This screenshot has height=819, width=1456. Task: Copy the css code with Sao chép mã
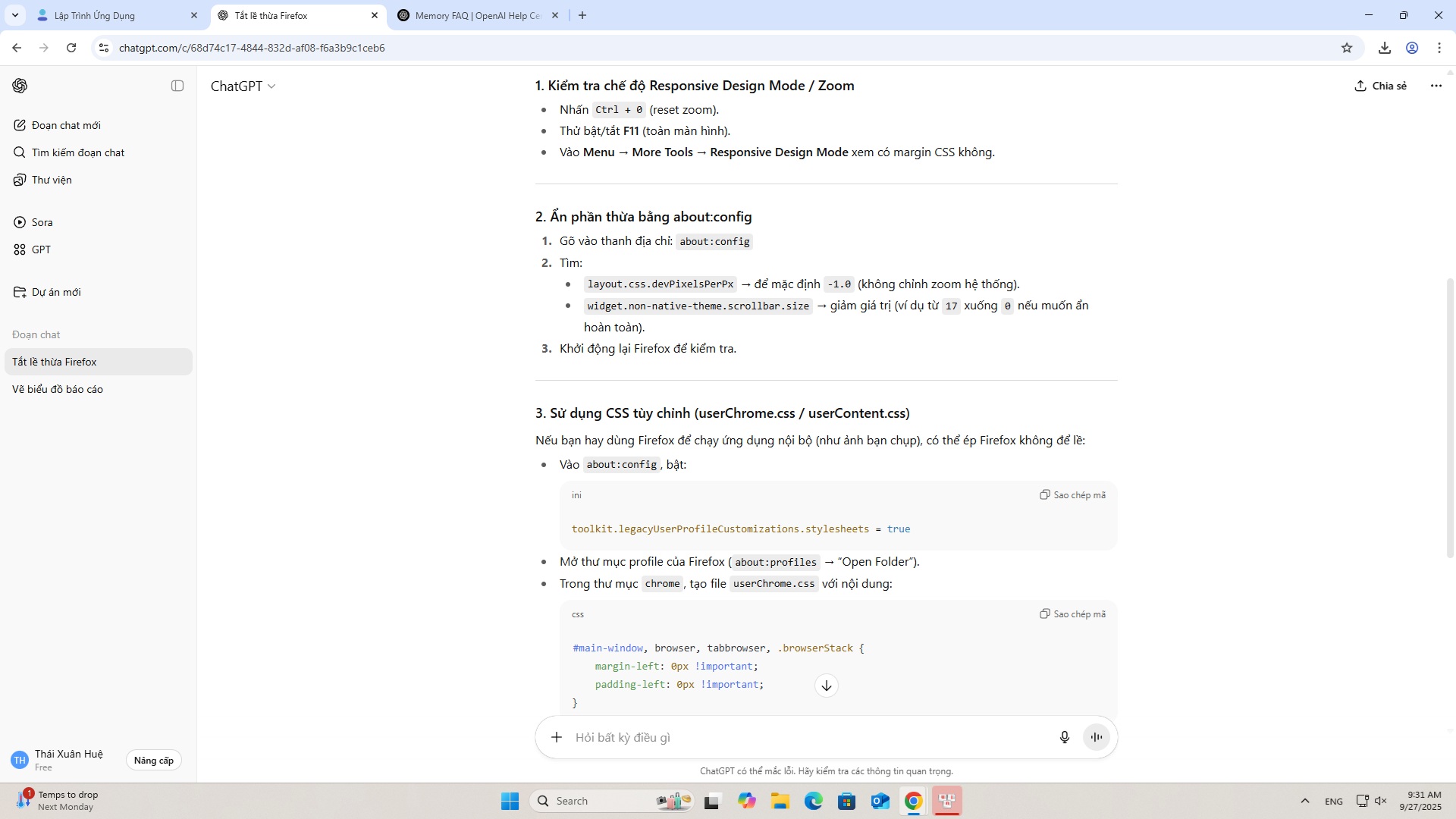click(1072, 613)
